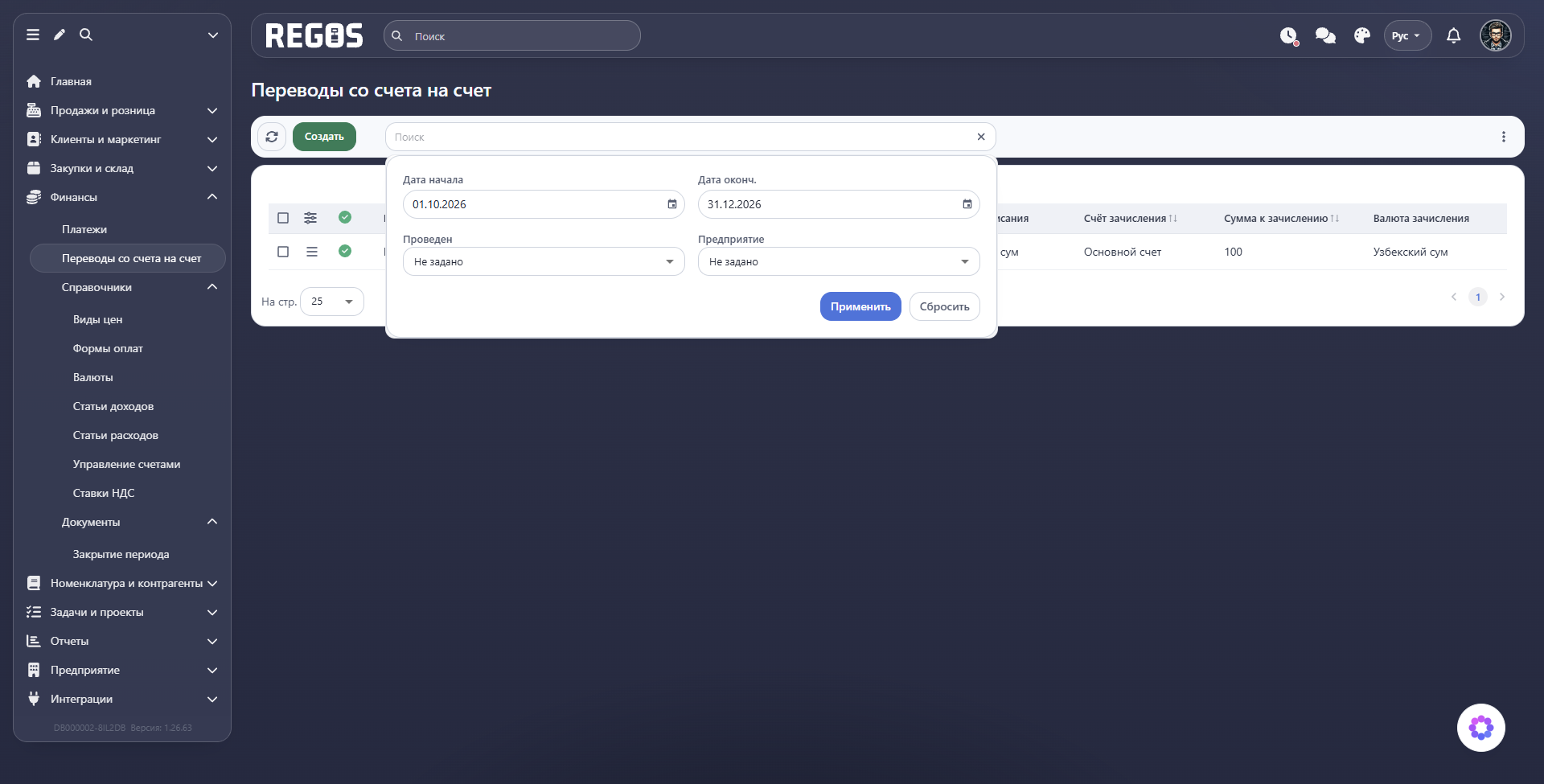This screenshot has height=784, width=1544.
Task: Open the chat messages icon
Action: tap(1325, 35)
